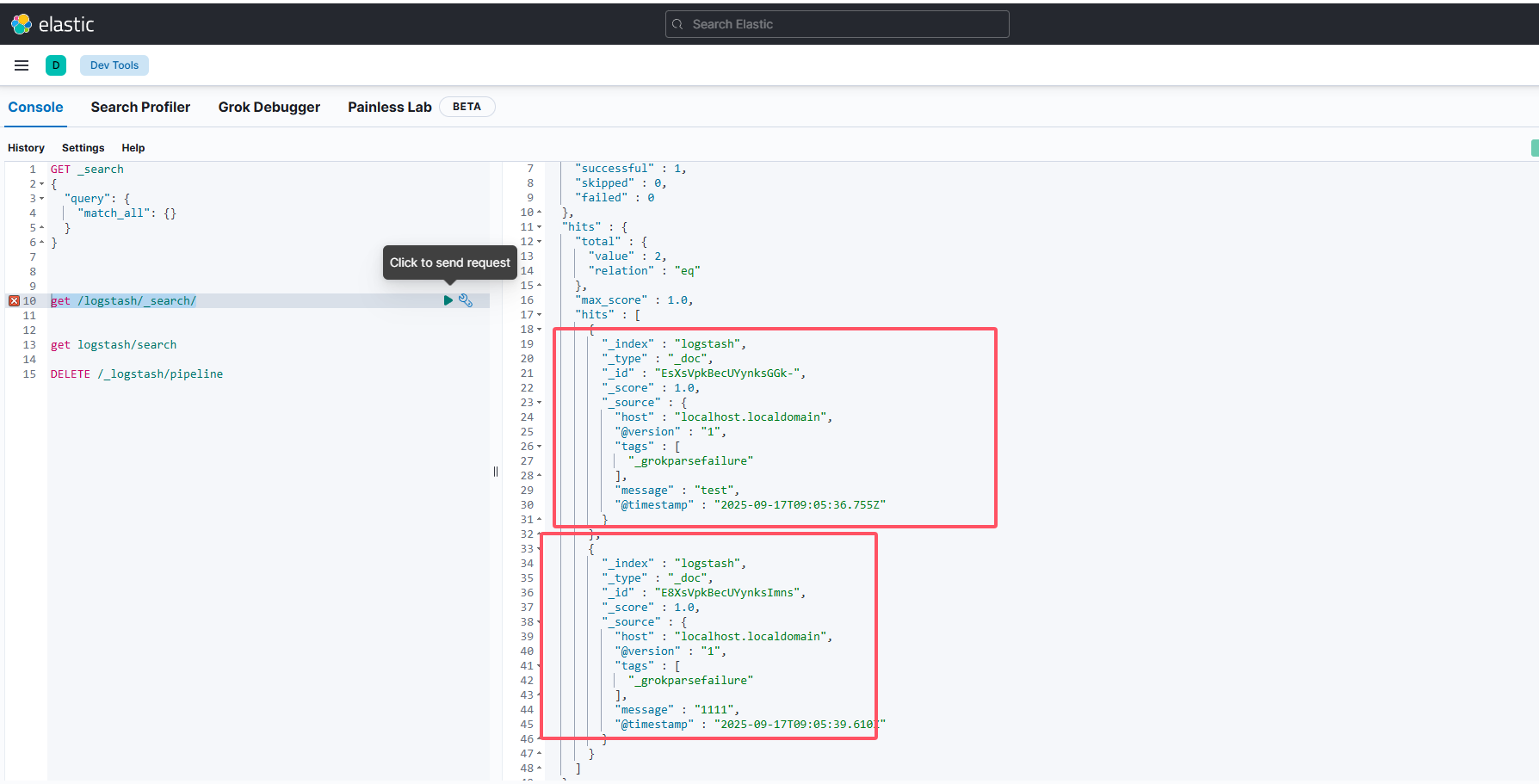Click the "GET _search" request line
This screenshot has width=1539, height=784.
coord(87,170)
